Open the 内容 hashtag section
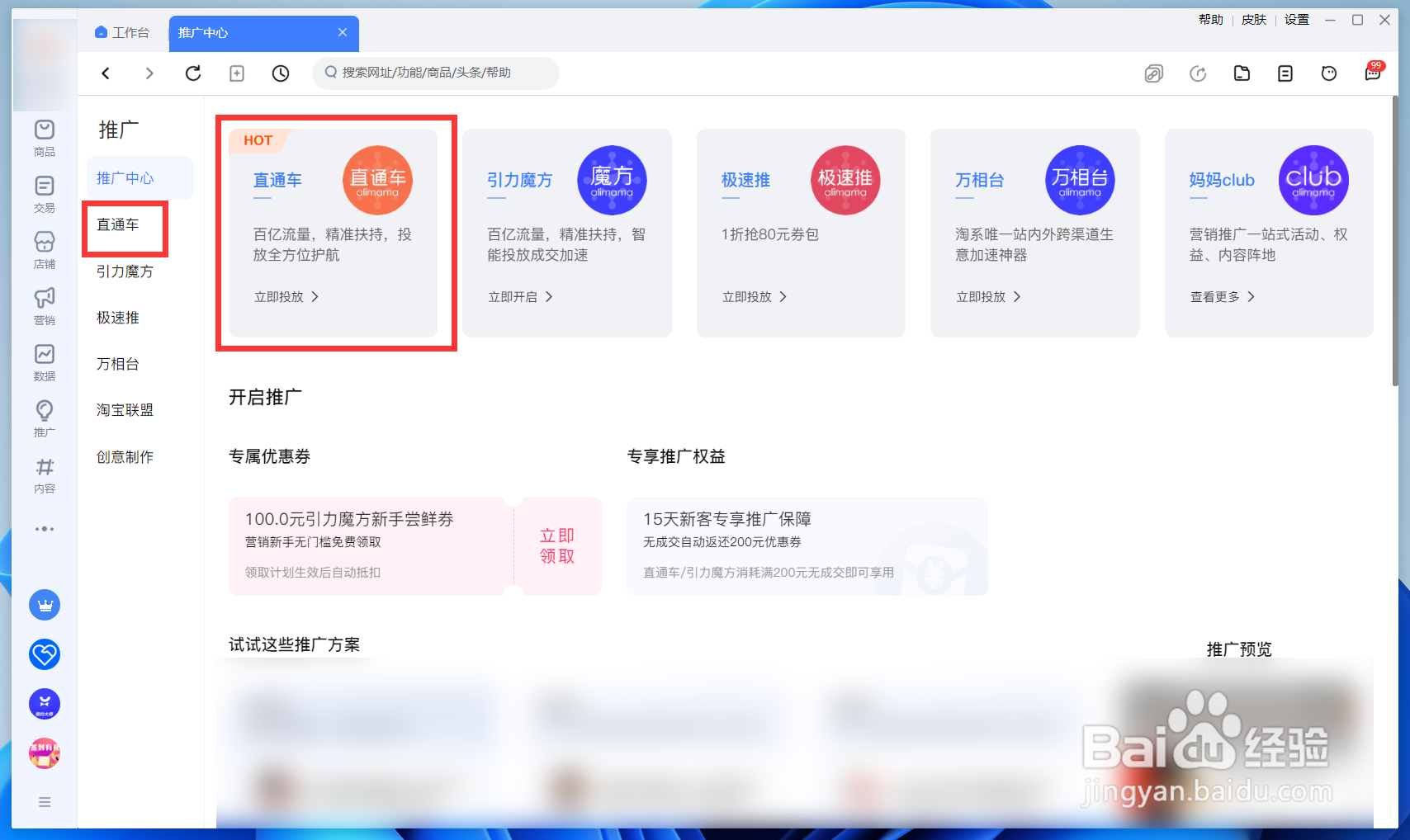This screenshot has height=840, width=1410. [x=45, y=474]
